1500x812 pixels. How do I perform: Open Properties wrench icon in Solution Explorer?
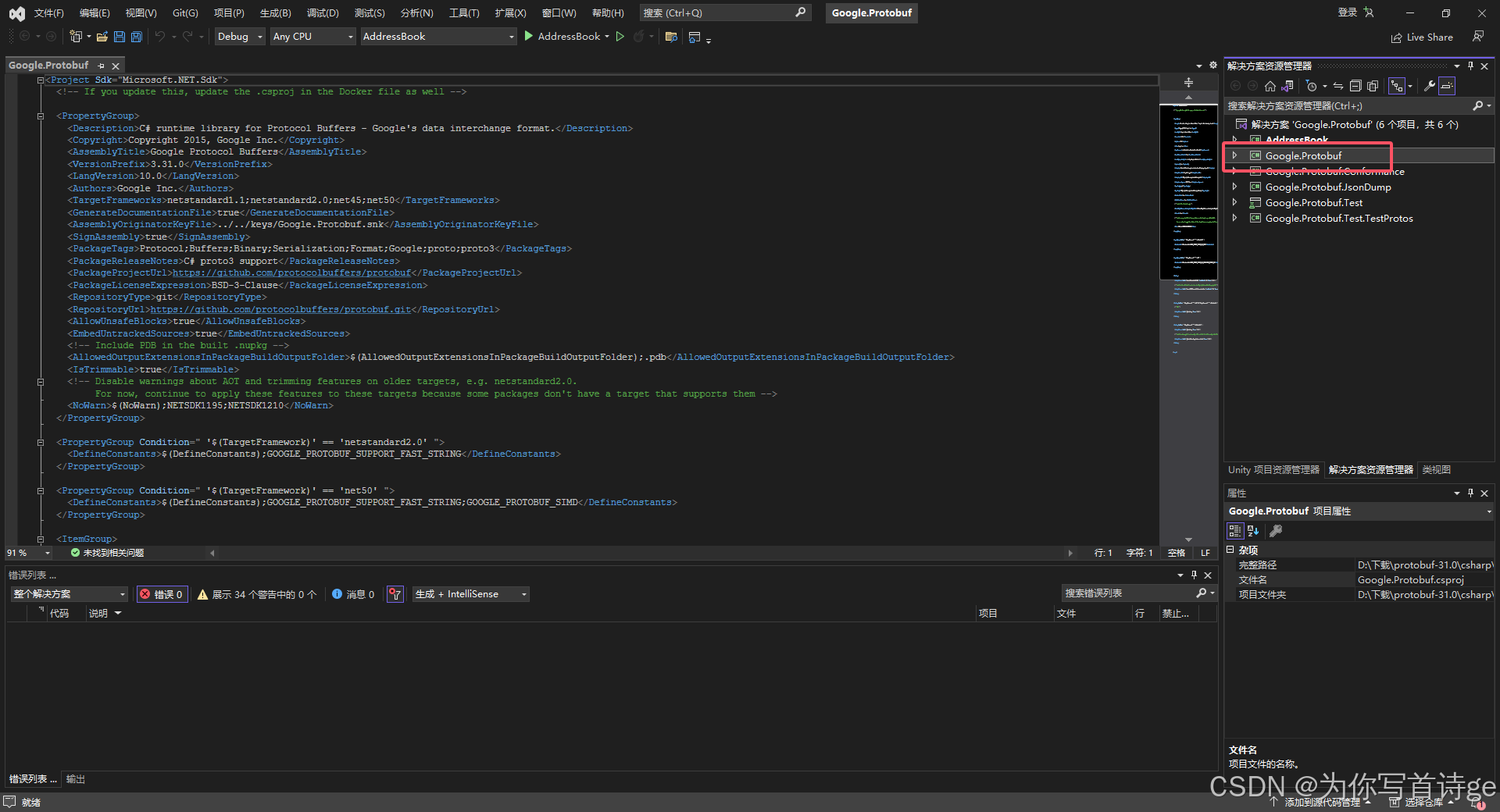point(1430,86)
